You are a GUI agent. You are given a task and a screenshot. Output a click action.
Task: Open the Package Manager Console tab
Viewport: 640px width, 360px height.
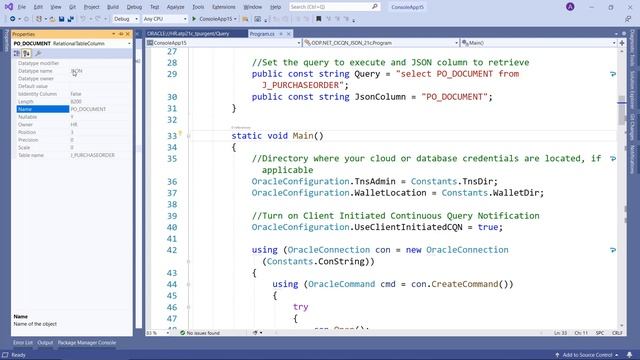[87, 343]
